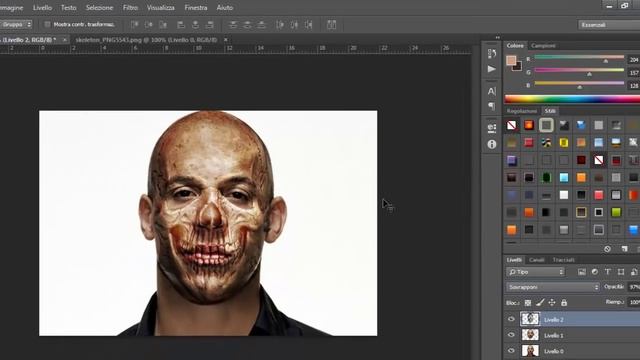Expand the collapsed panel dock arrows
The image size is (640, 360).
(498, 37)
